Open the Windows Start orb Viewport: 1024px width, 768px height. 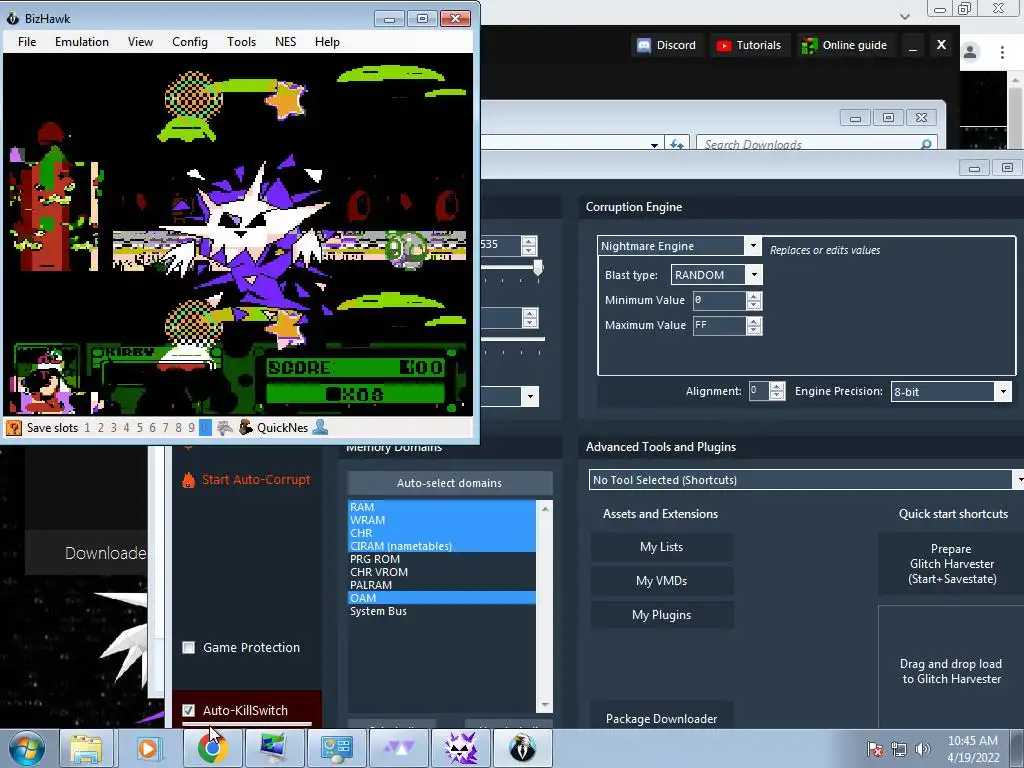point(27,748)
